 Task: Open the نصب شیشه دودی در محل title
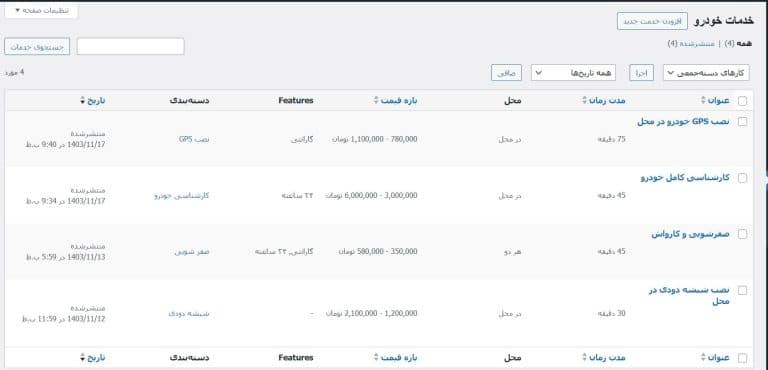pos(689,296)
